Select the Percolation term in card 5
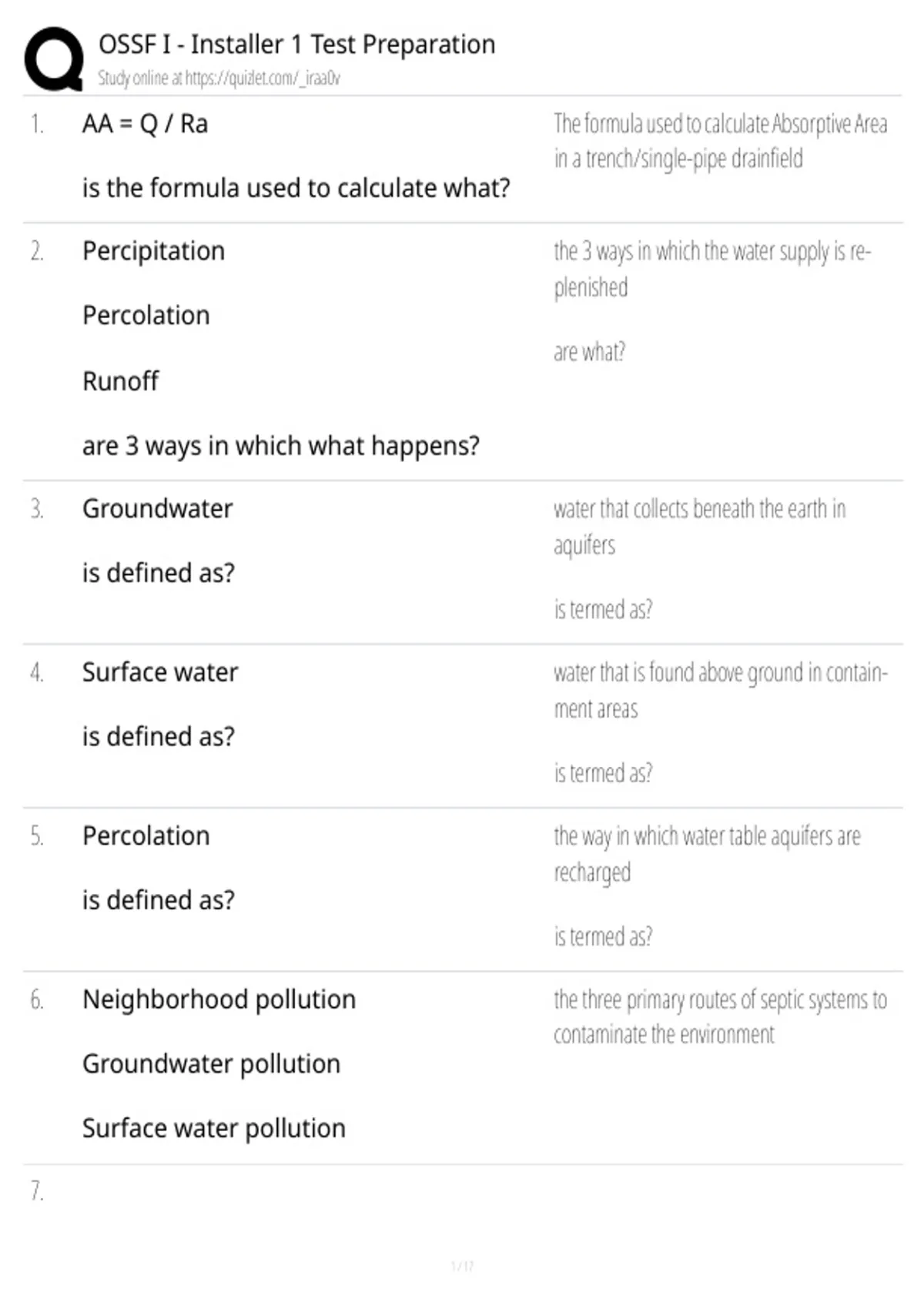The height and width of the screenshot is (1309, 924). click(x=146, y=835)
